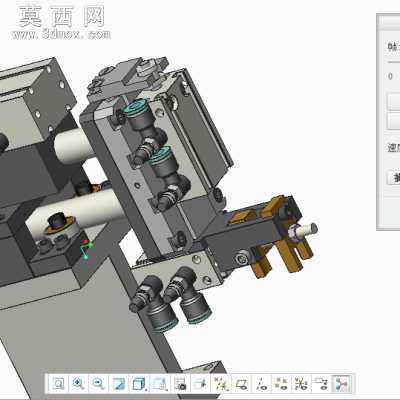
Task: Toggle the datum axis display icon
Action: [262, 383]
